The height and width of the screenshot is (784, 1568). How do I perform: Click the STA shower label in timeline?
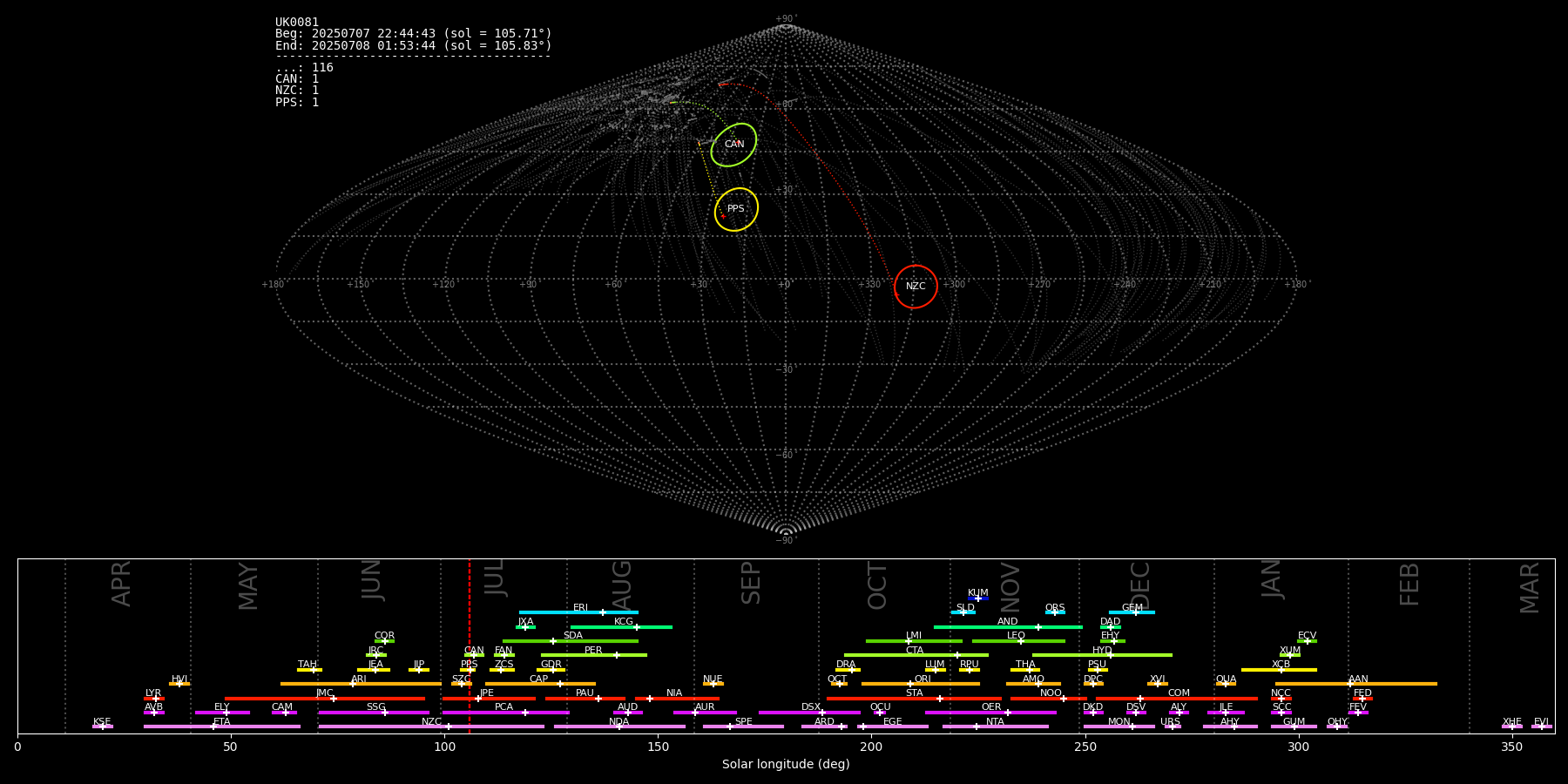pyautogui.click(x=914, y=693)
